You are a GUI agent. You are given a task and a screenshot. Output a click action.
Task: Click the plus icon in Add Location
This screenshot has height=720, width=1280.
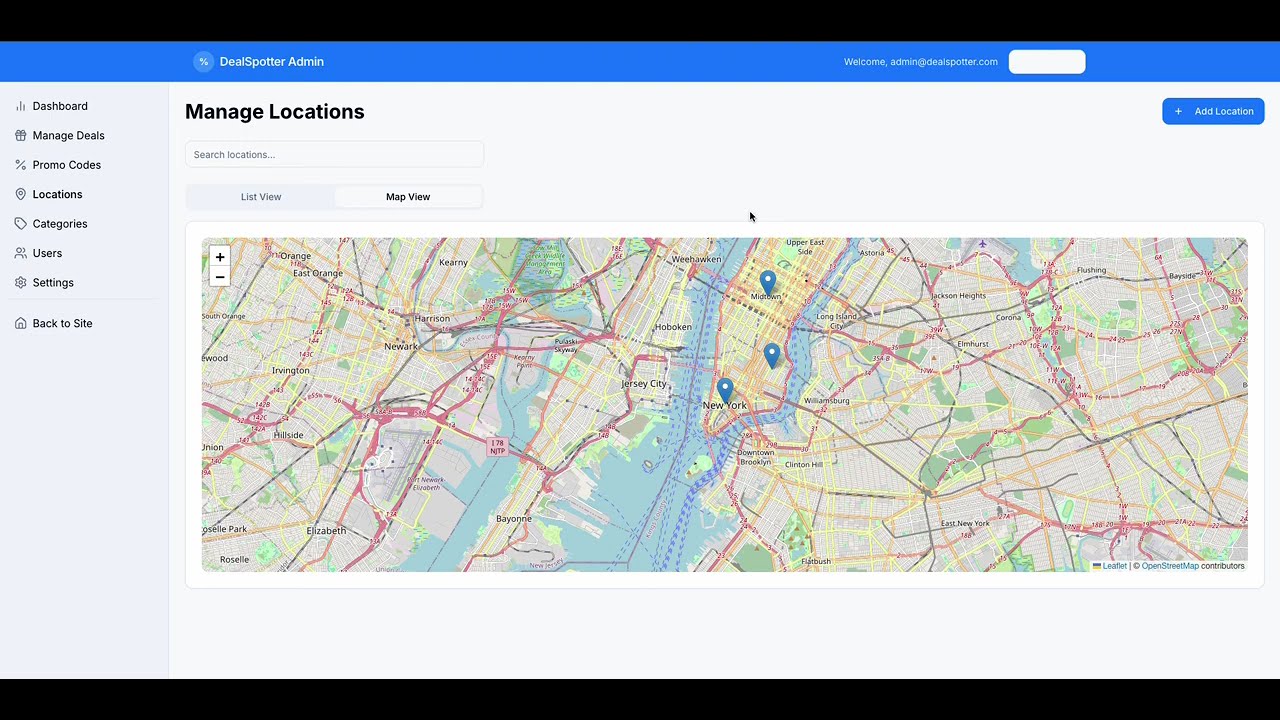coord(1178,111)
